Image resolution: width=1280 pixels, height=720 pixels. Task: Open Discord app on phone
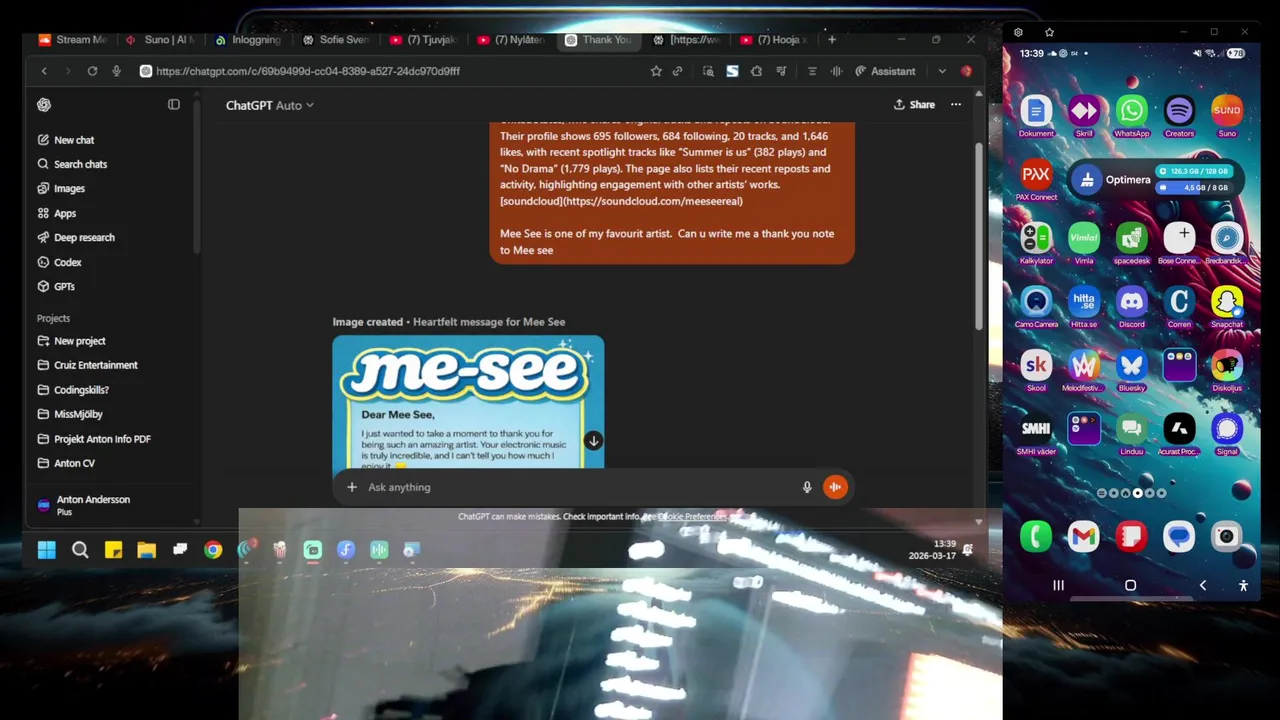point(1132,307)
